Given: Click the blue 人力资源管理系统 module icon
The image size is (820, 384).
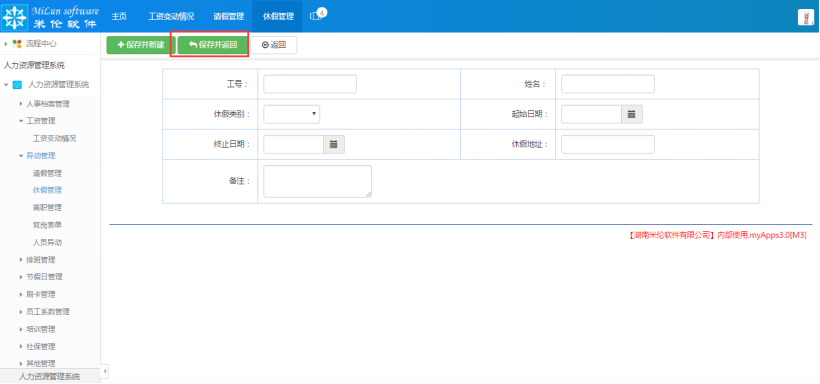Looking at the screenshot, I should pyautogui.click(x=17, y=85).
